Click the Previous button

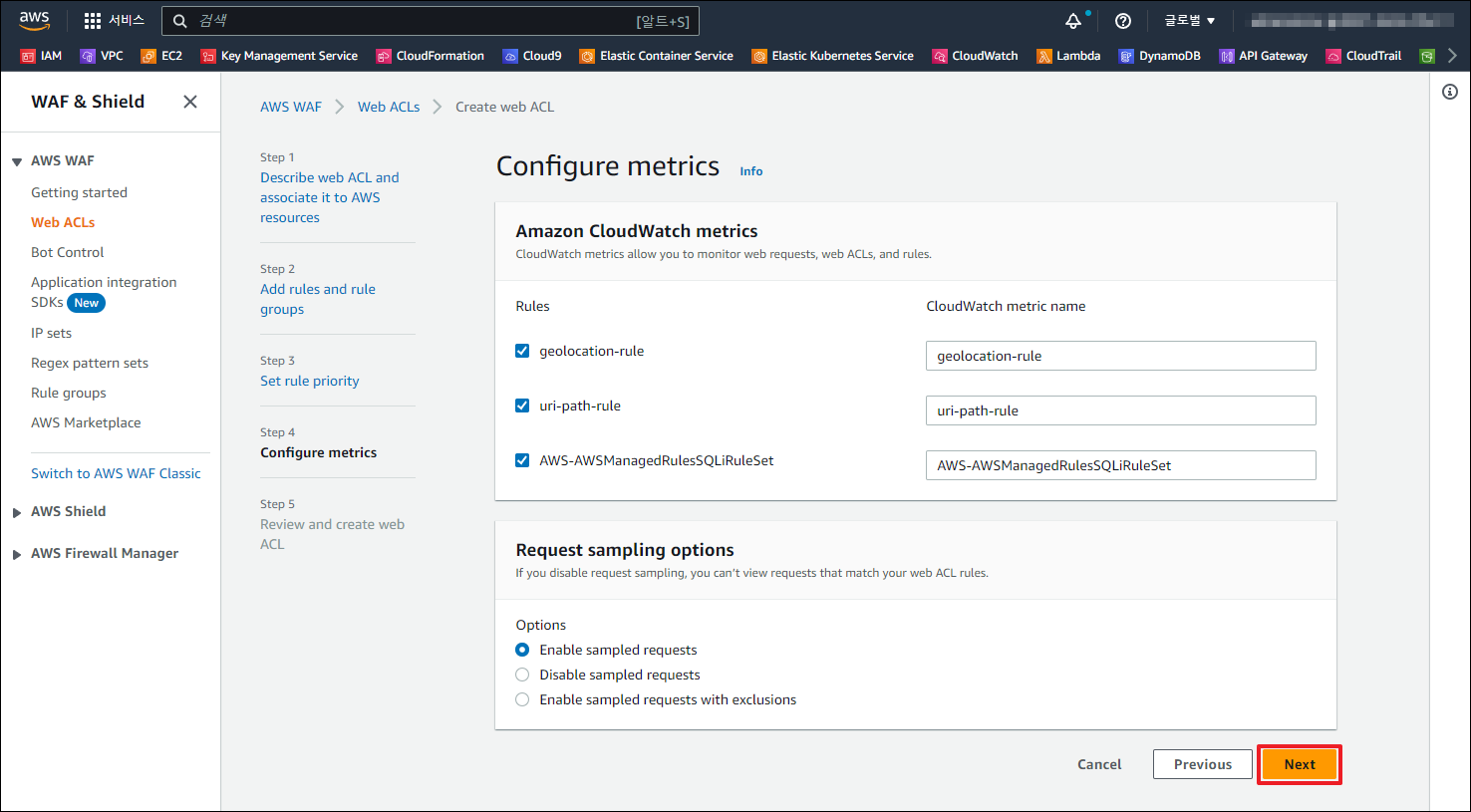pos(1203,764)
